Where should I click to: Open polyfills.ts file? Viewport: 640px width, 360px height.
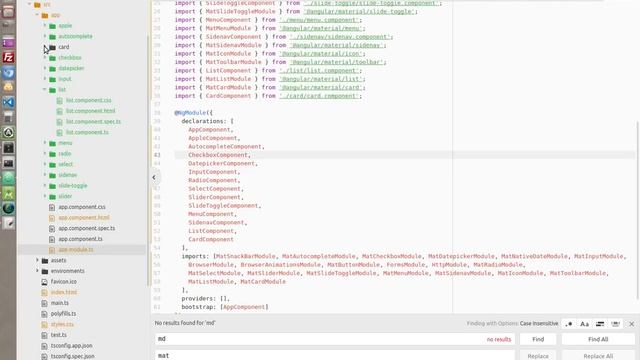(63, 313)
